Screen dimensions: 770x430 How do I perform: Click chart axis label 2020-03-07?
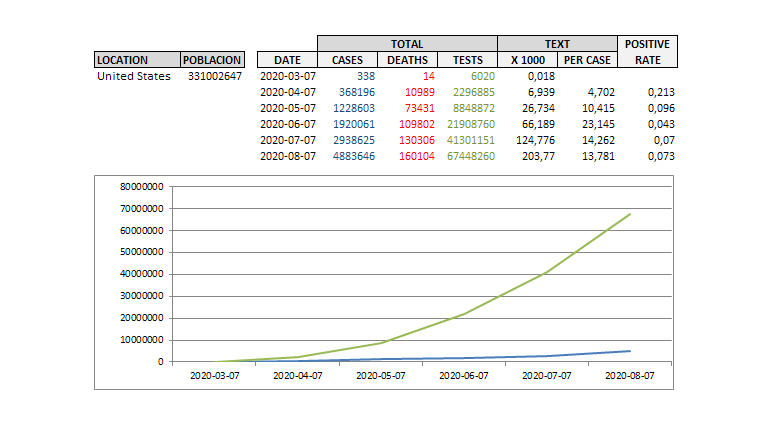(x=215, y=376)
